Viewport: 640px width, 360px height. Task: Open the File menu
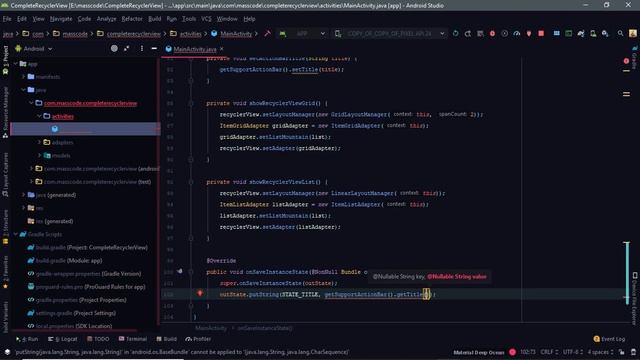pyautogui.click(x=7, y=19)
